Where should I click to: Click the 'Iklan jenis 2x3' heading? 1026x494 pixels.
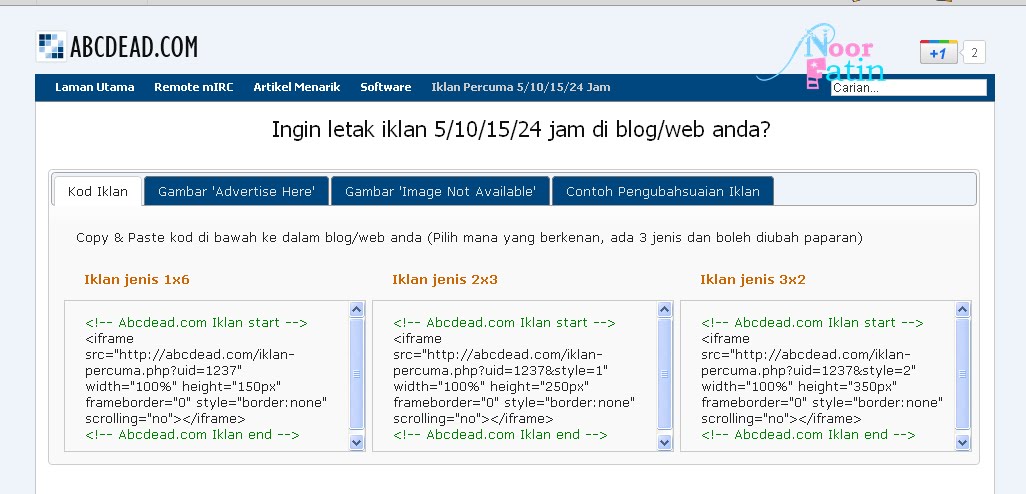445,280
